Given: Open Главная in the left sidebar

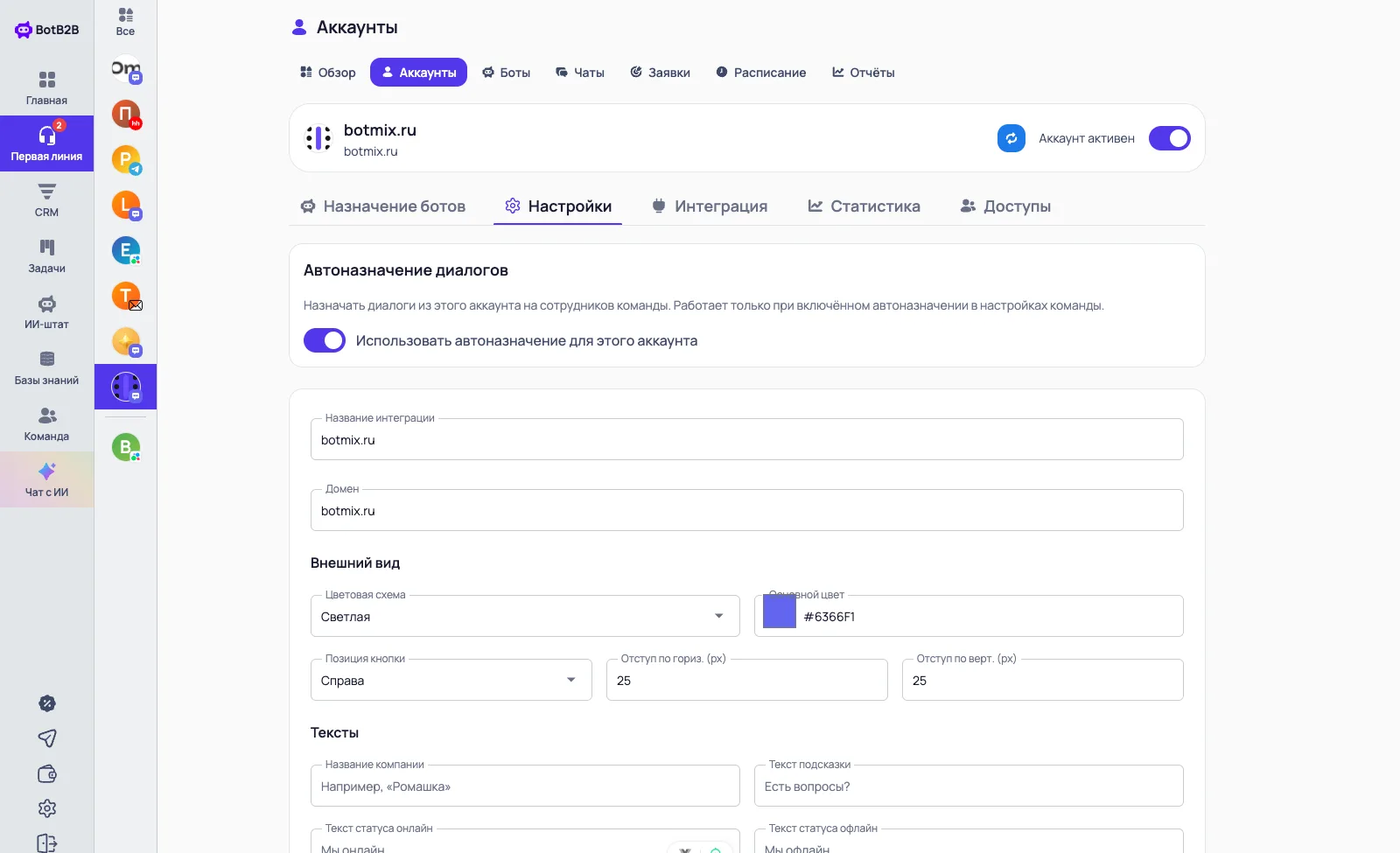Looking at the screenshot, I should point(46,87).
